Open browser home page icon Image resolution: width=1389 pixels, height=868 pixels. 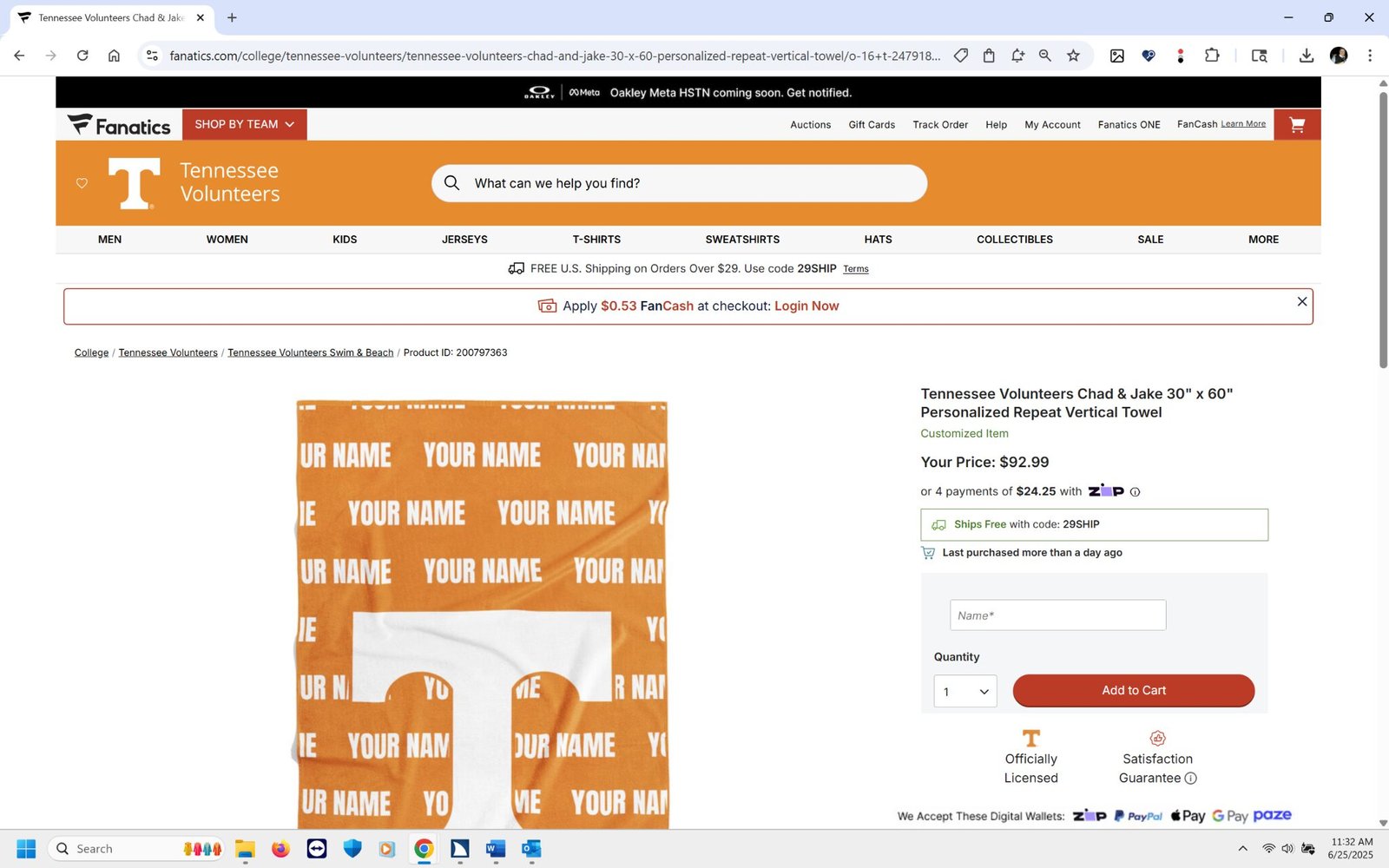click(114, 56)
